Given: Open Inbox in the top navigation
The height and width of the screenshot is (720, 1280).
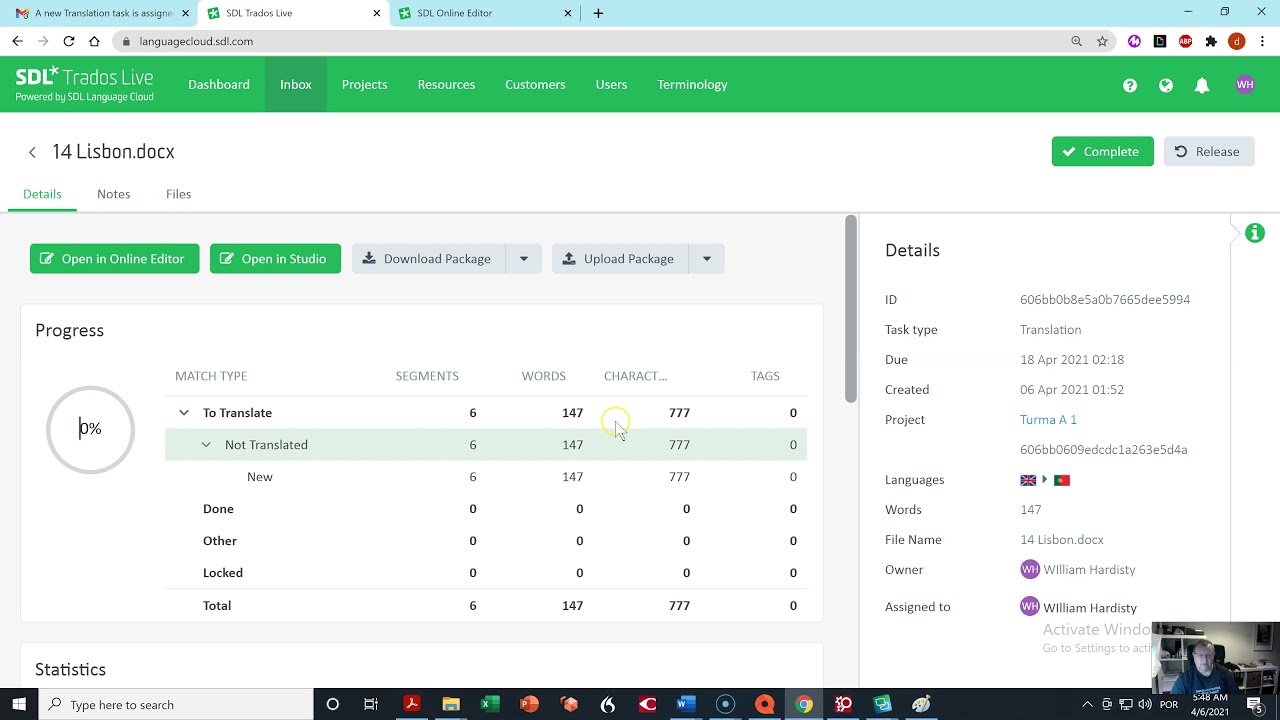Looking at the screenshot, I should tap(295, 85).
